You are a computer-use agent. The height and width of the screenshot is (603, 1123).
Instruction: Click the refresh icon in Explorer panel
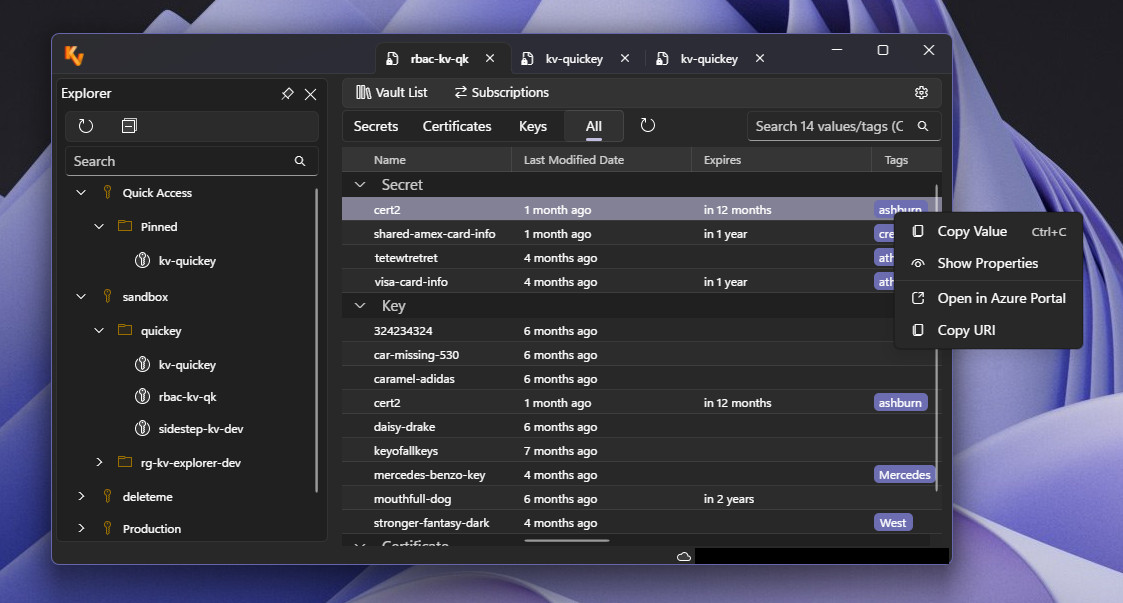tap(86, 126)
